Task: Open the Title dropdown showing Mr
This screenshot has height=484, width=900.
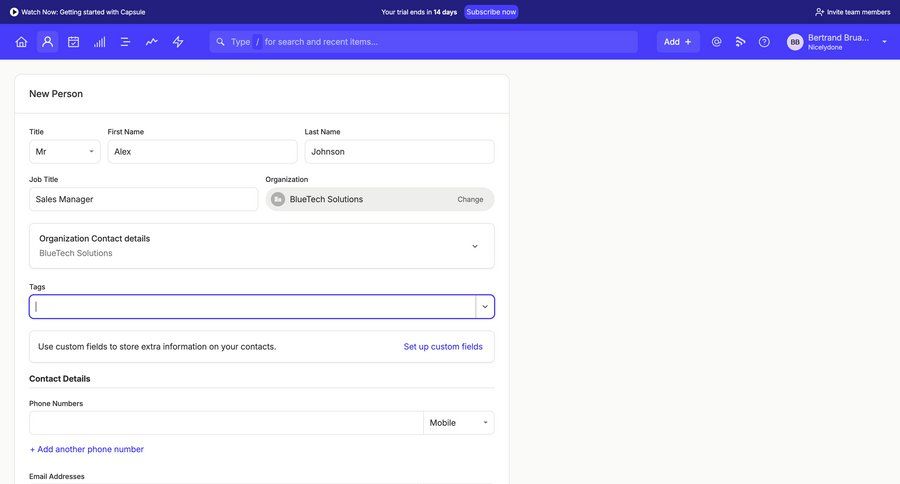Action: [65, 152]
